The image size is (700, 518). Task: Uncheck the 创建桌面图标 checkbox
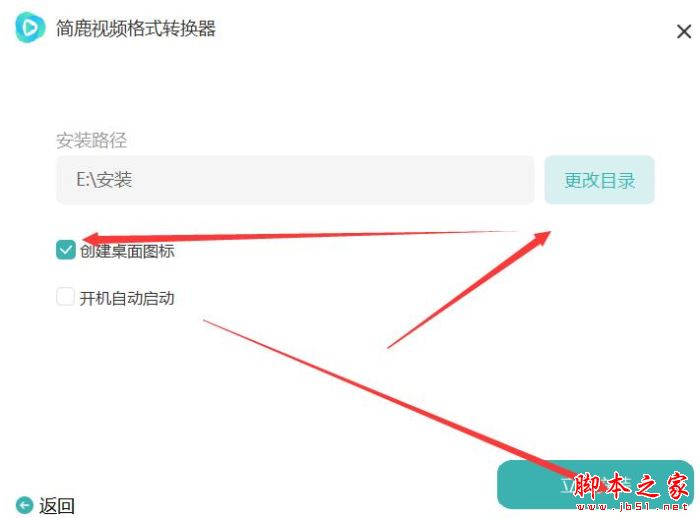[x=66, y=250]
